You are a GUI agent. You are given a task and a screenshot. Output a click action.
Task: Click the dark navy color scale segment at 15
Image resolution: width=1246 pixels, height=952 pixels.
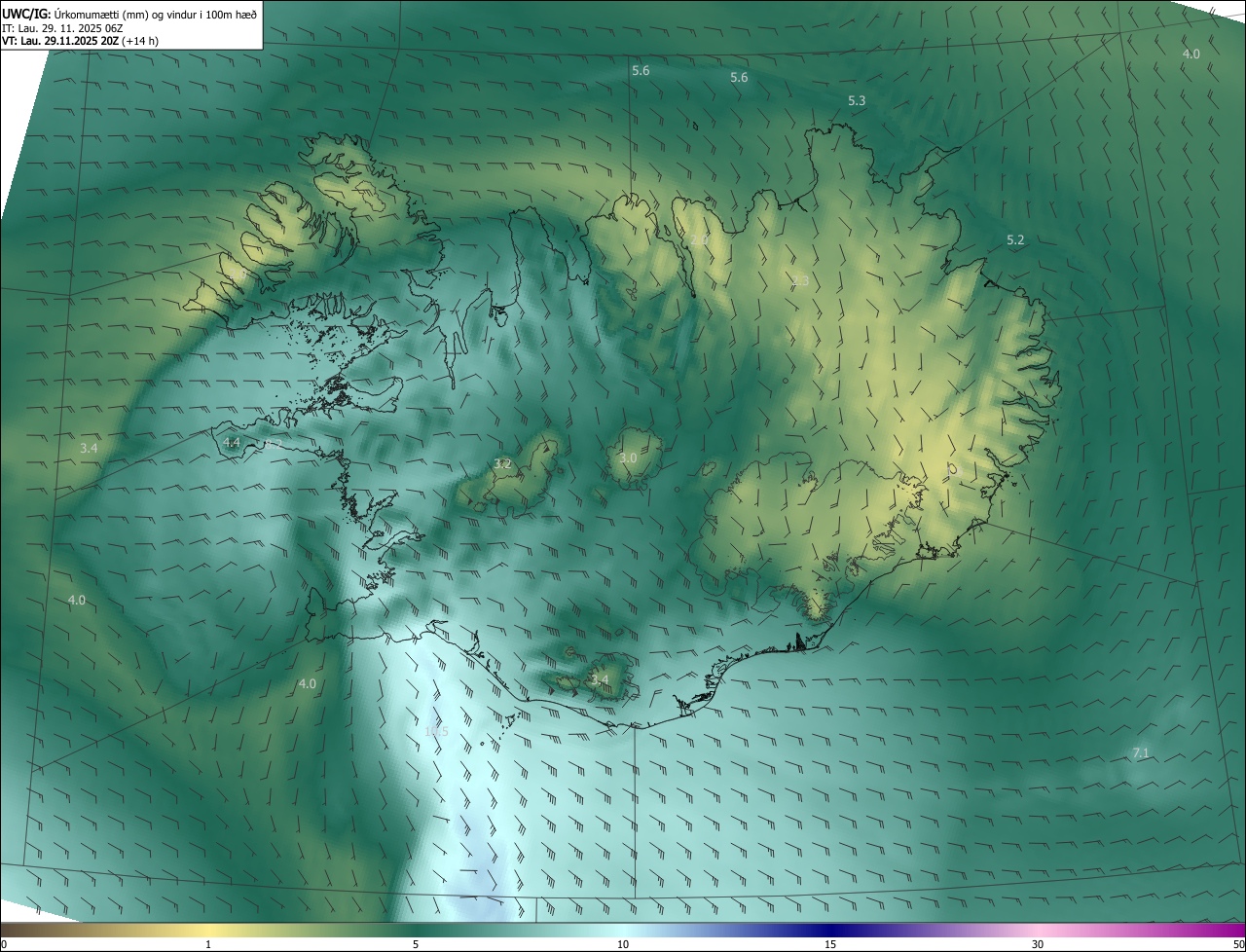pos(830,930)
